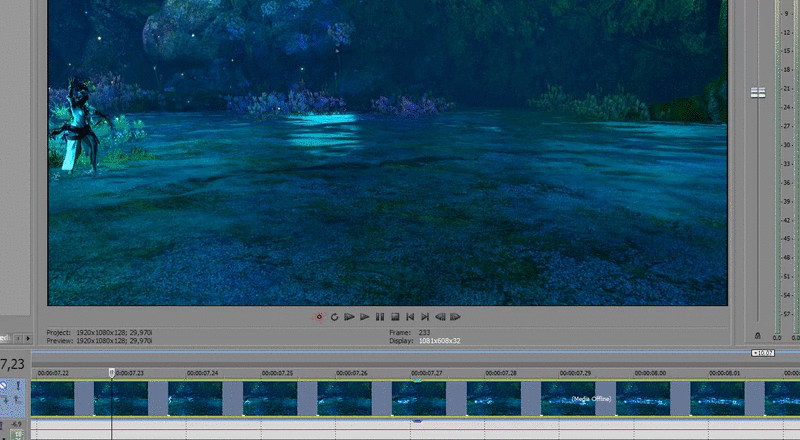Screen dimensions: 800x440
Task: Click the blue marker under the video track
Action: tap(417, 421)
